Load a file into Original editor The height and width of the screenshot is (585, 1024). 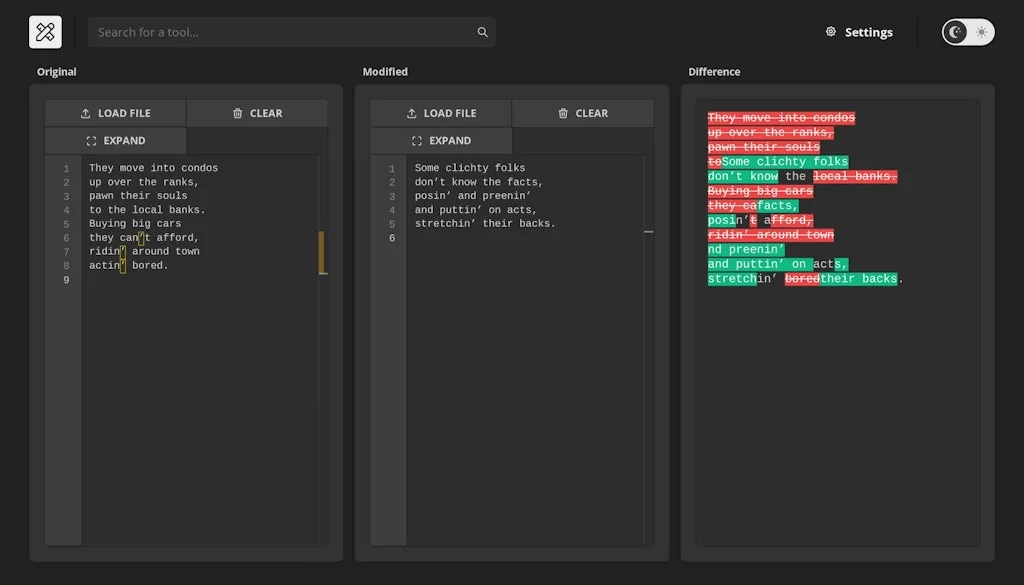[x=116, y=114]
